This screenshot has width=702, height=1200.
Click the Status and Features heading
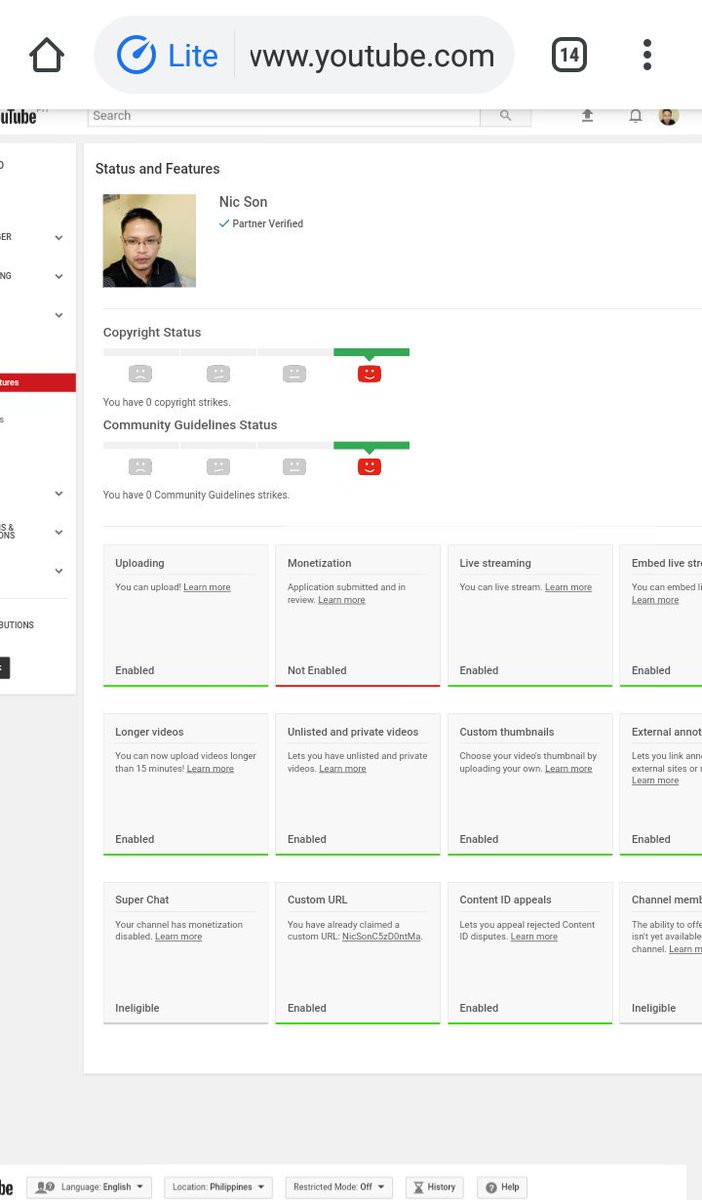157,169
